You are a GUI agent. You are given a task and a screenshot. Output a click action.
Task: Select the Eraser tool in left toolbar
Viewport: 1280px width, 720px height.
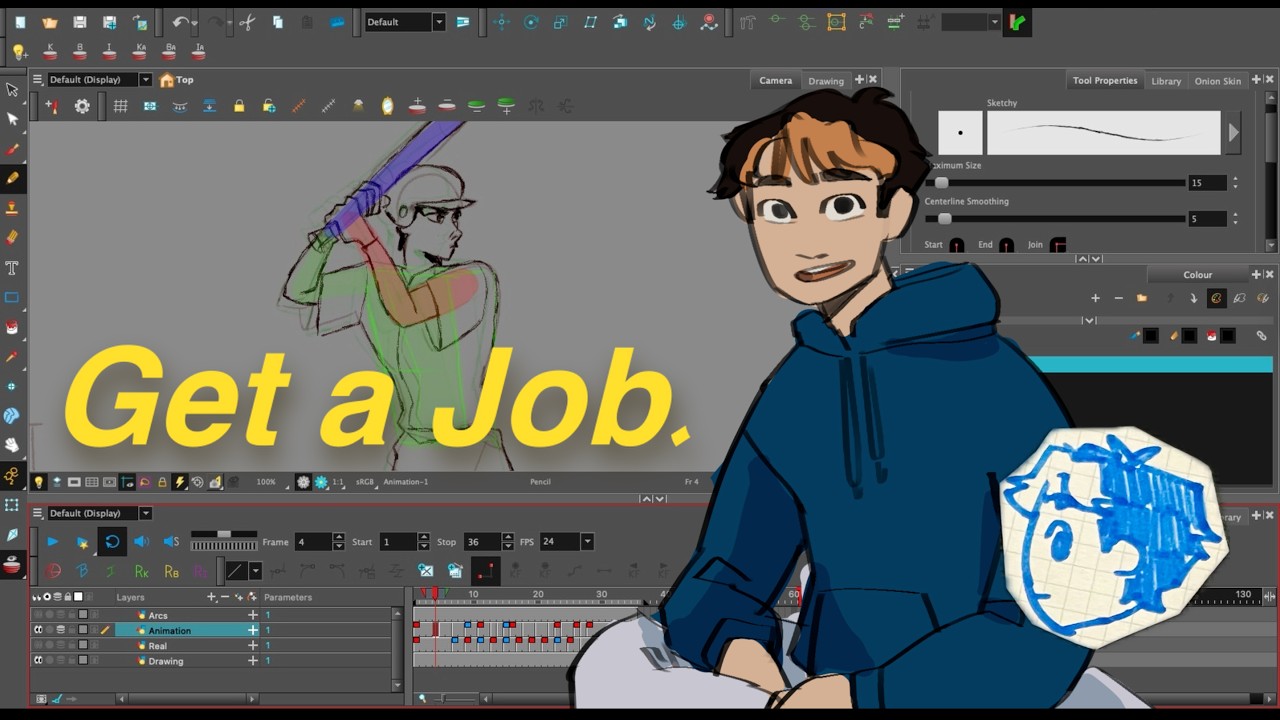click(12, 238)
